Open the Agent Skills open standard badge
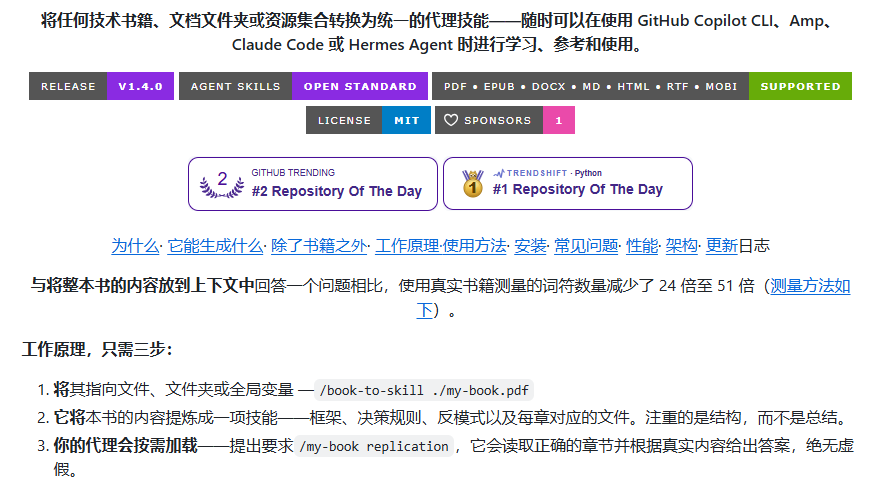Viewport: 886px width, 491px height. (303, 86)
